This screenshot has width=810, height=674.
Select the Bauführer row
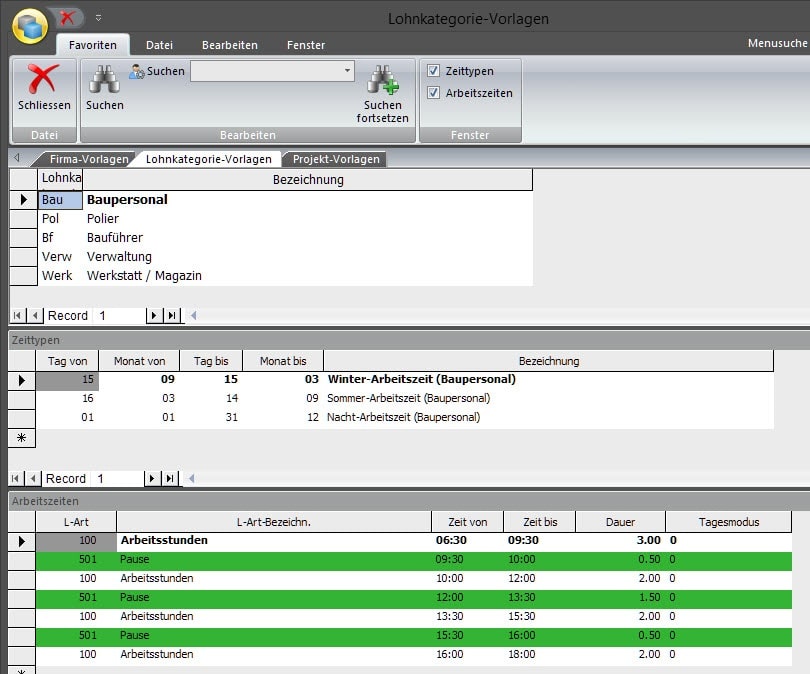click(285, 238)
